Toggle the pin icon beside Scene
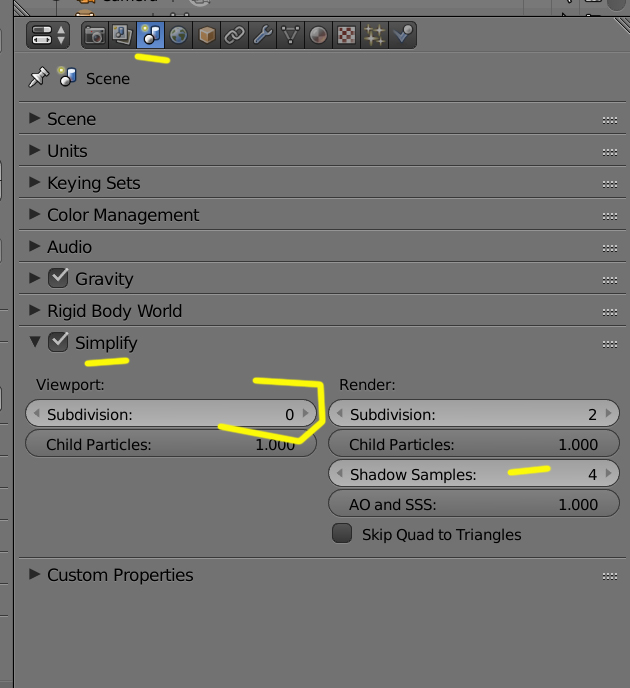Image resolution: width=630 pixels, height=688 pixels. point(39,78)
